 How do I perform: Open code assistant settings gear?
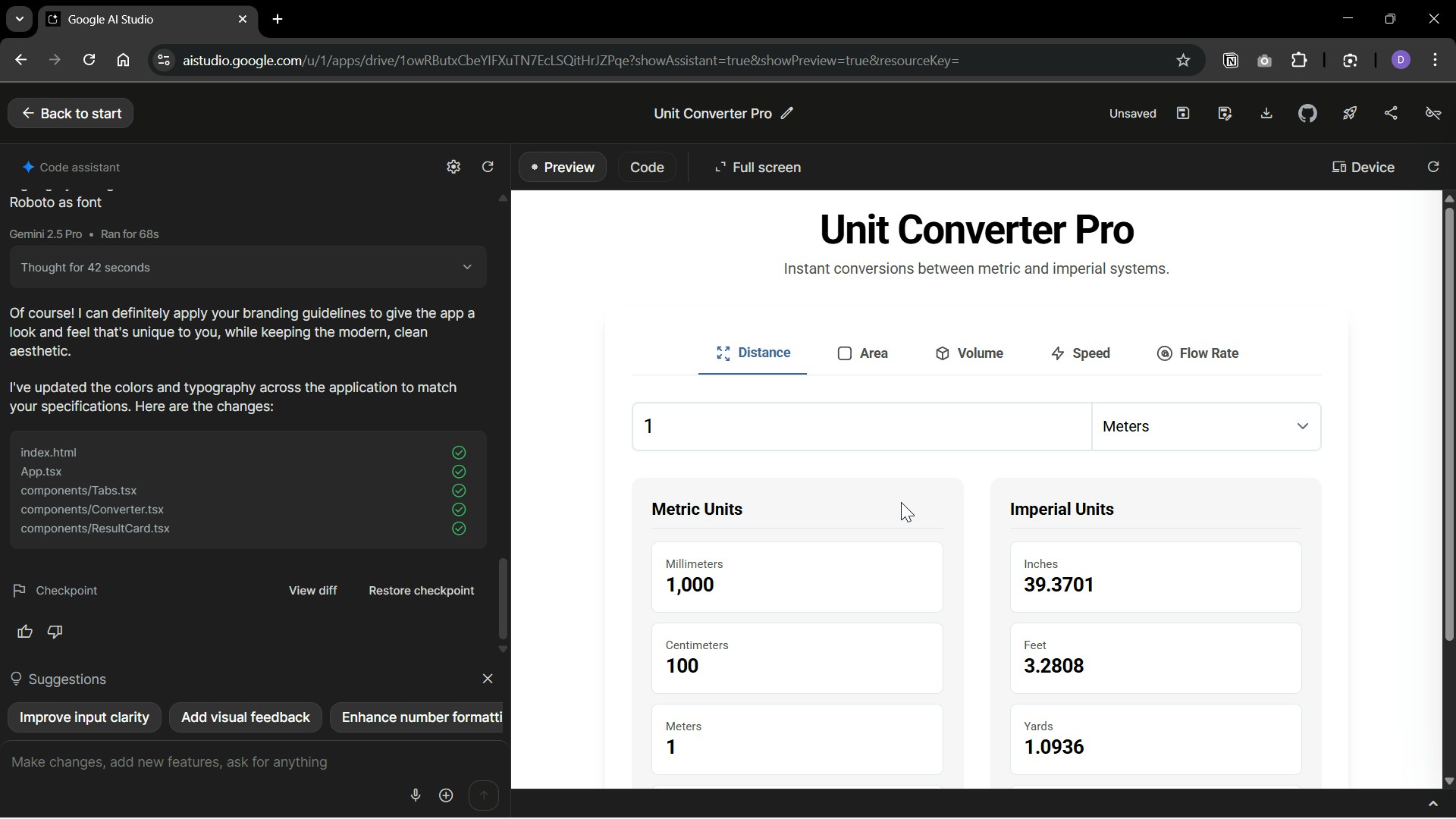click(453, 167)
